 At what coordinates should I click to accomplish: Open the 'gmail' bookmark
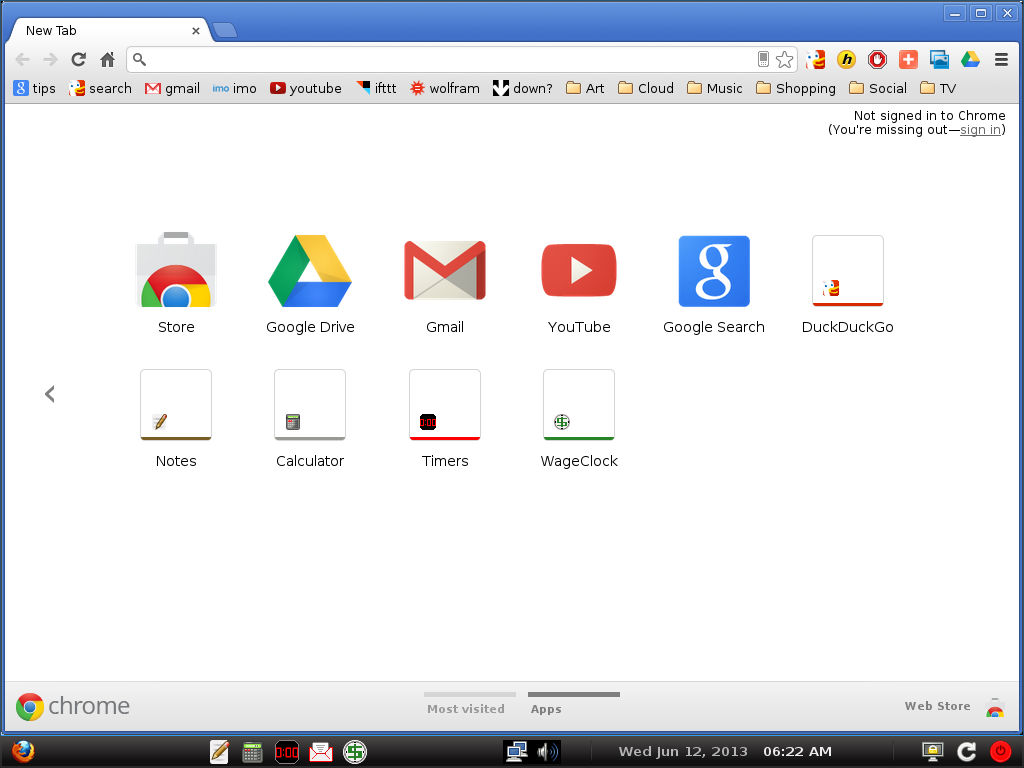coord(172,88)
